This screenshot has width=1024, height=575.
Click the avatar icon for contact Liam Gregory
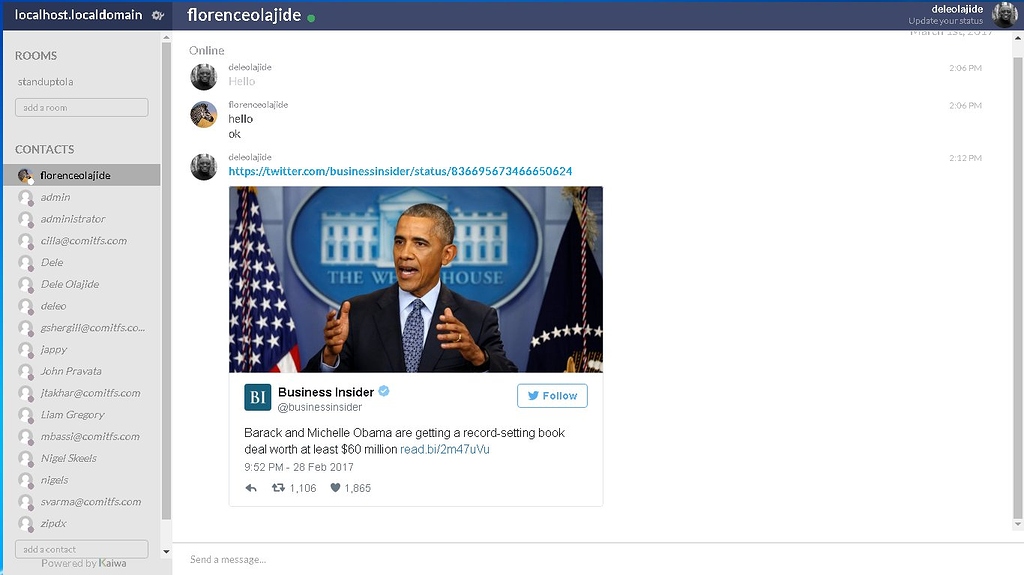coord(25,415)
